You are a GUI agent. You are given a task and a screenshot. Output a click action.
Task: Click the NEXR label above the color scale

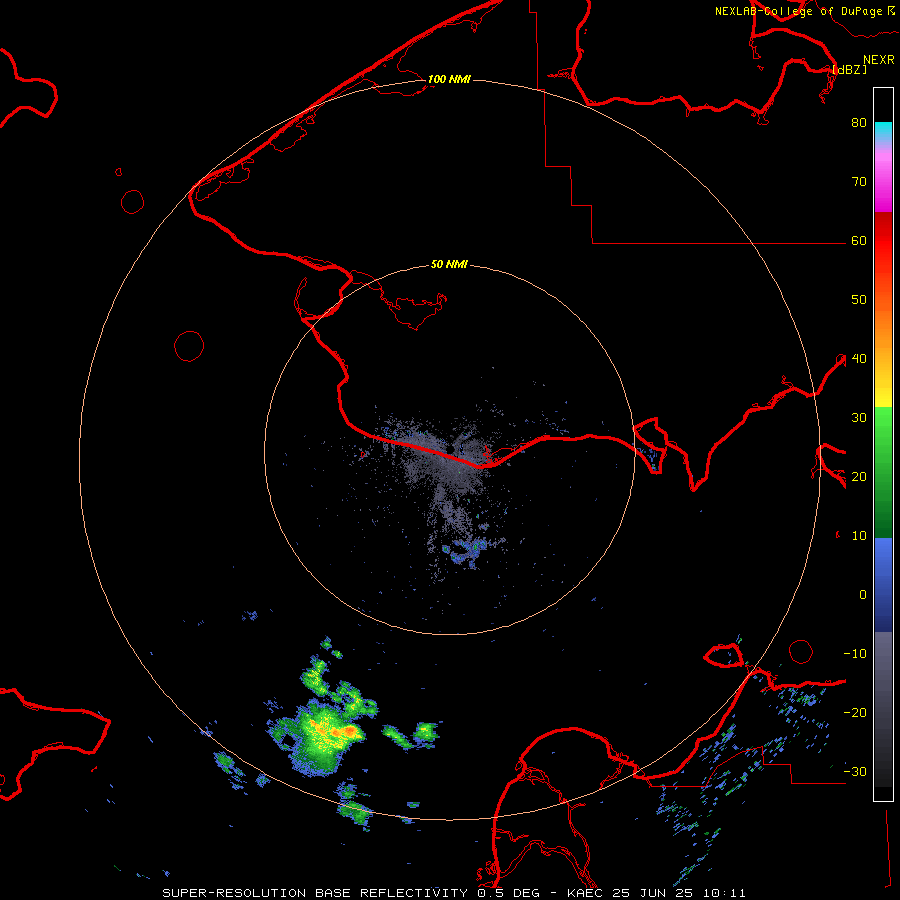[879, 60]
